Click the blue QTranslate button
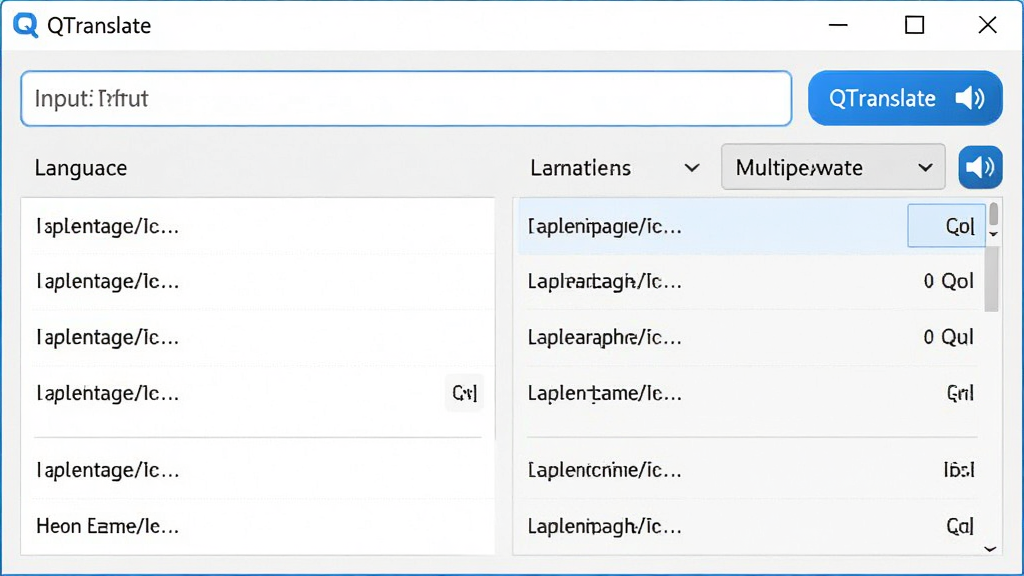The height and width of the screenshot is (576, 1024). point(905,98)
